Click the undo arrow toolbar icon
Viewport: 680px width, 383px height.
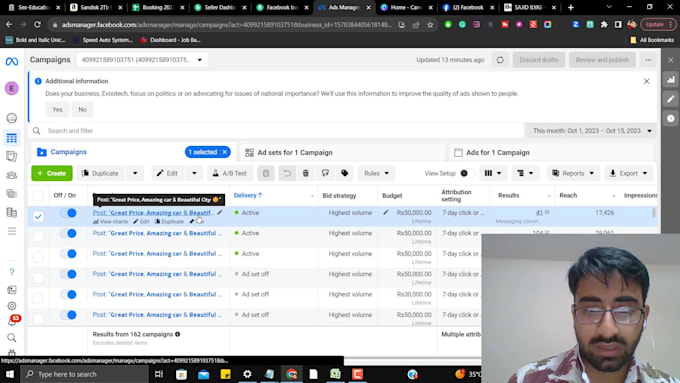click(287, 173)
